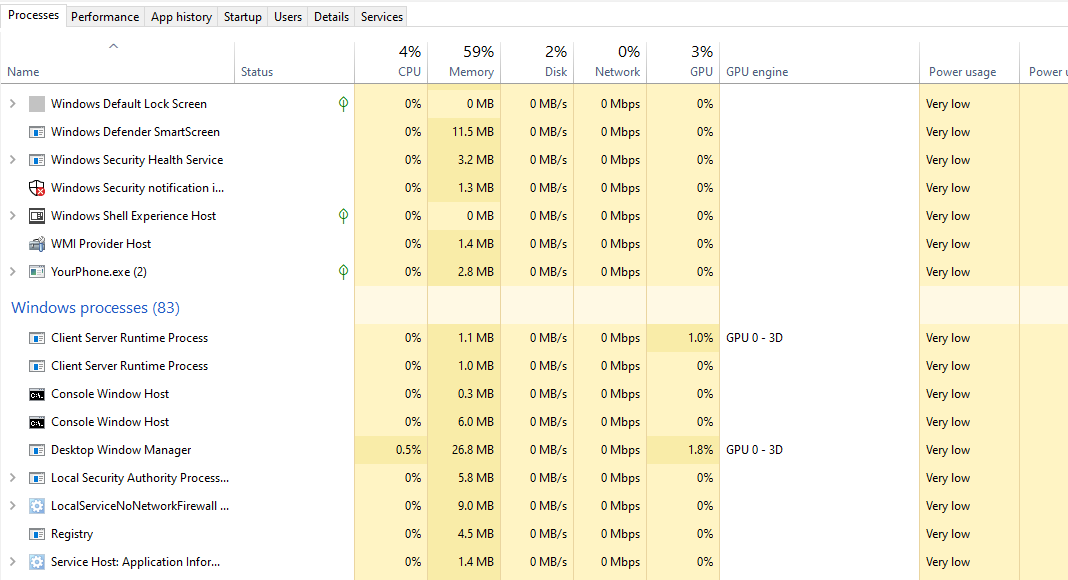Click the Desktop Window Manager icon
The image size is (1068, 580).
[37, 450]
